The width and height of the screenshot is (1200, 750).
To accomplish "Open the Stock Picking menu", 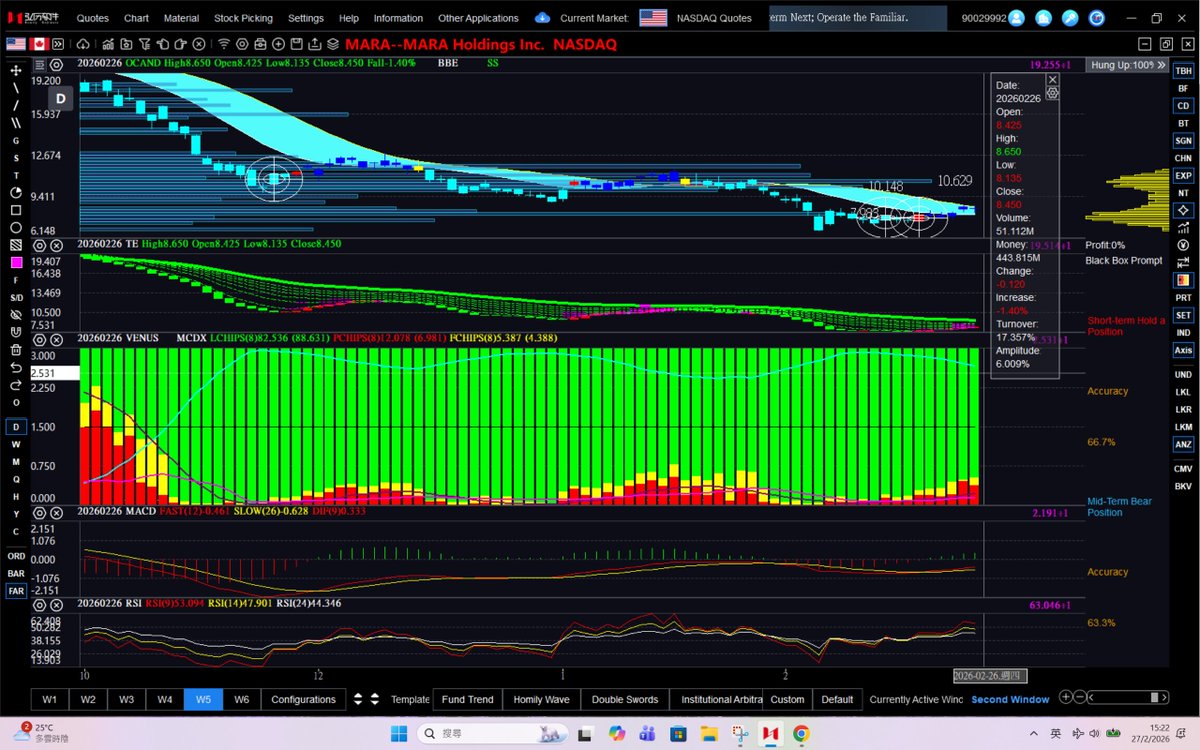I will click(x=243, y=18).
